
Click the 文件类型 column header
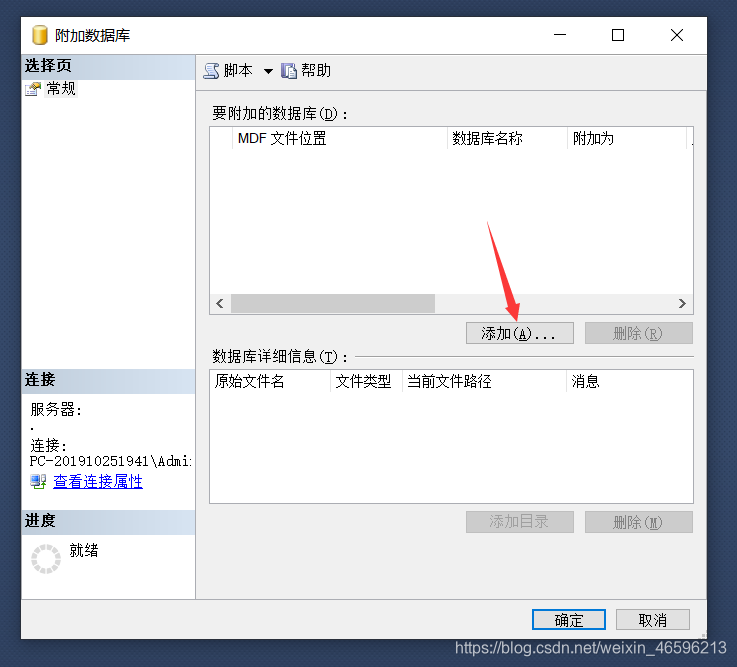[x=367, y=381]
